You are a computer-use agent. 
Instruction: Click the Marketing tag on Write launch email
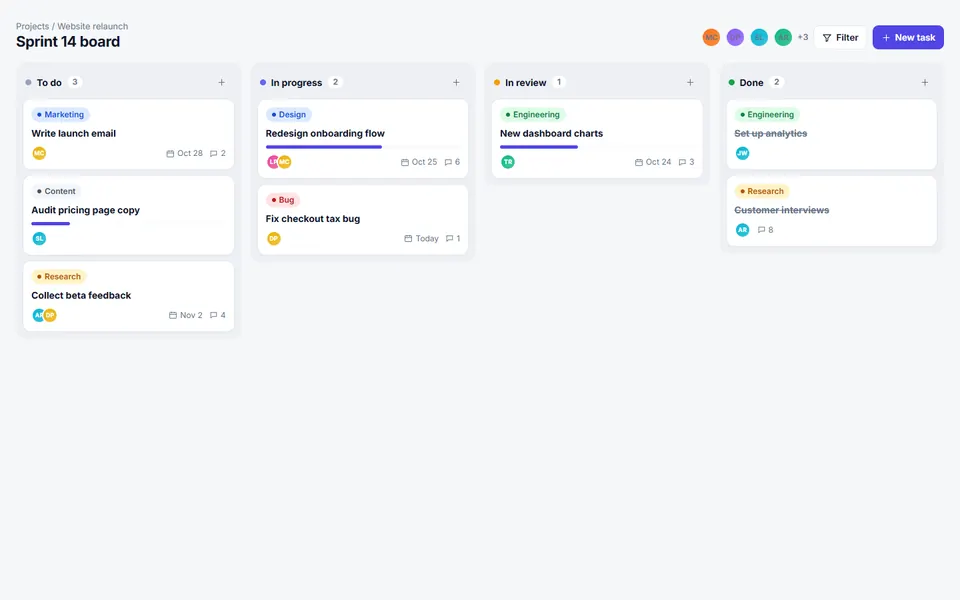pos(61,114)
